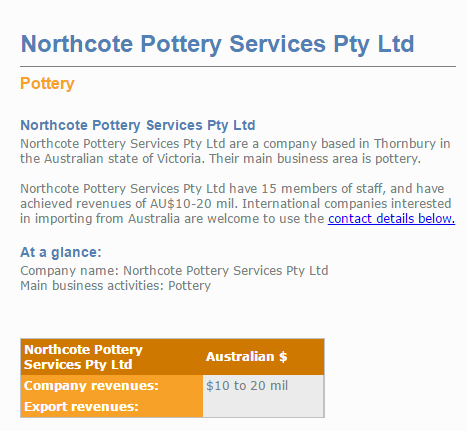Click the blue Northcote Pottery Services subheading

138,125
